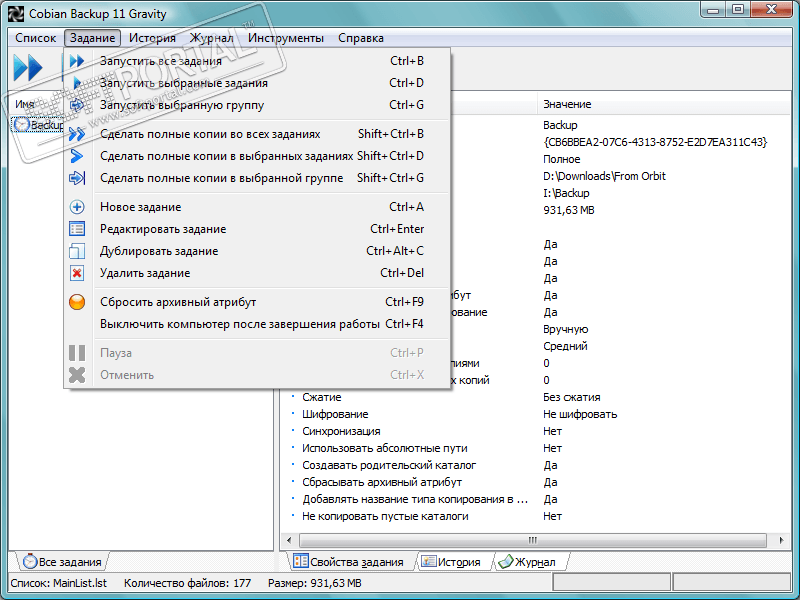Click the icon beside Запустить выбранные задания
This screenshot has height=600, width=800.
click(77, 83)
